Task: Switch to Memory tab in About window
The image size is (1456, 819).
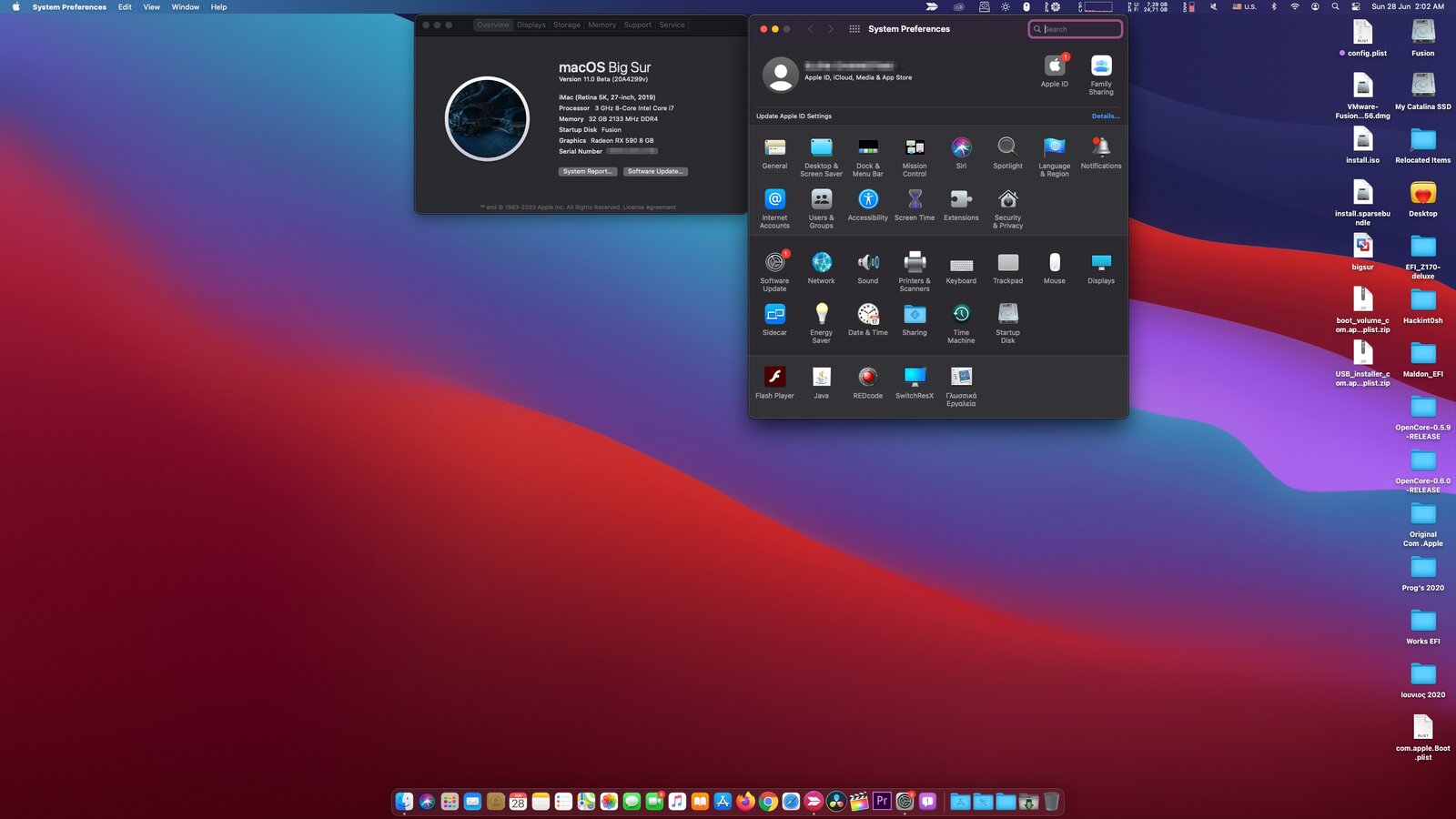Action: pyautogui.click(x=602, y=25)
